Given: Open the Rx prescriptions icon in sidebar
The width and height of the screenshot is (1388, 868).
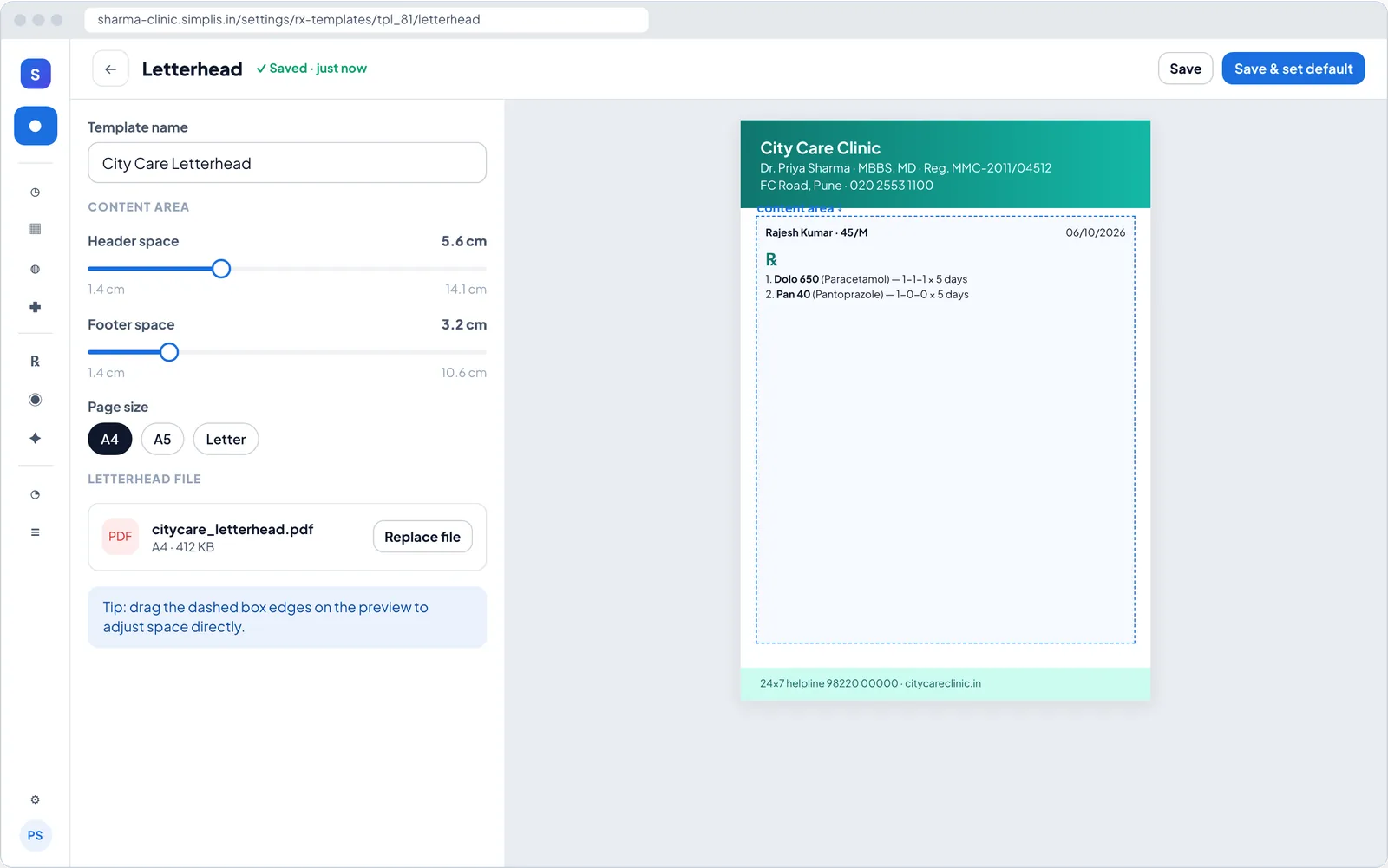Looking at the screenshot, I should [36, 361].
